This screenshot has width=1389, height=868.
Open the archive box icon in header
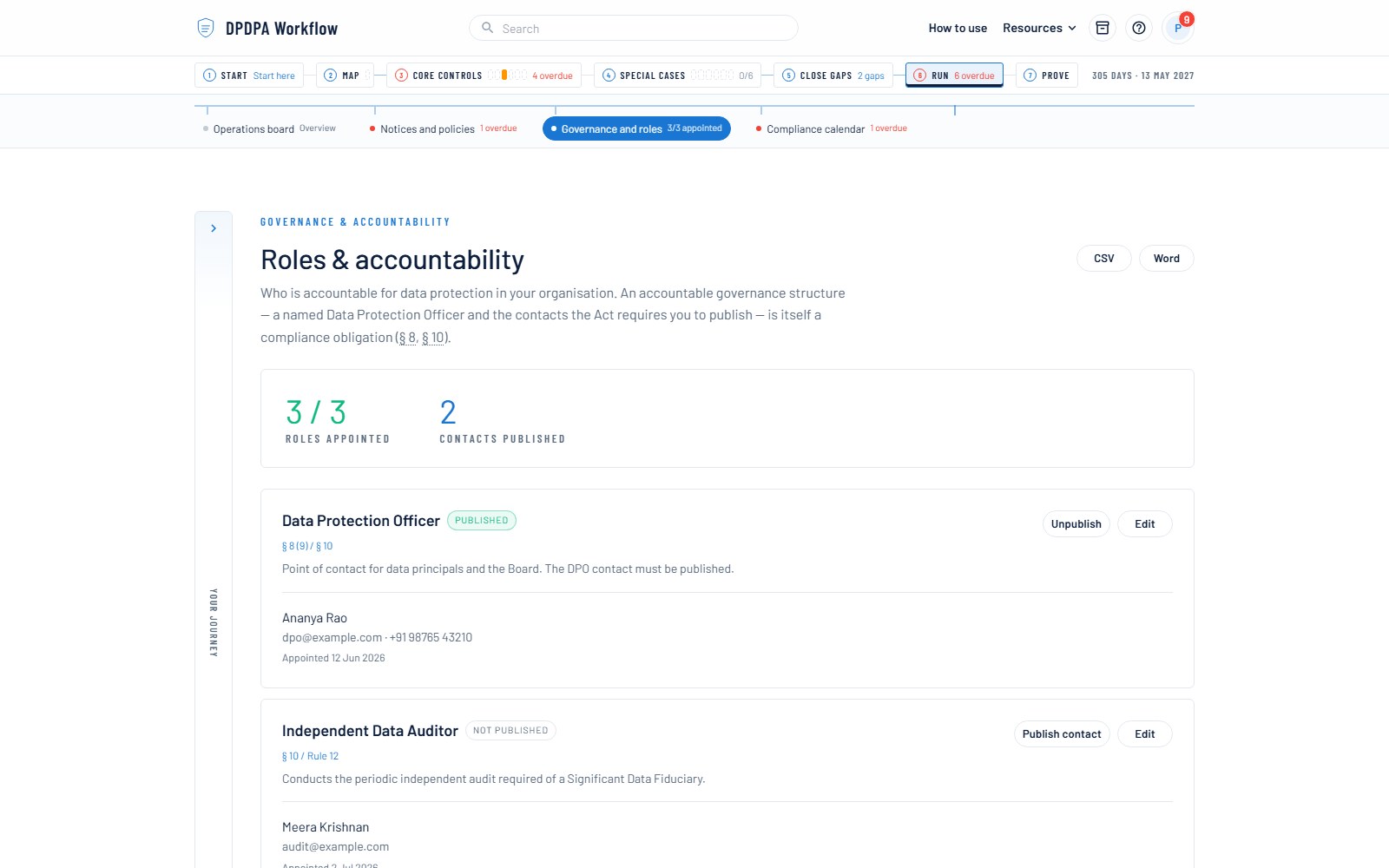tap(1103, 28)
